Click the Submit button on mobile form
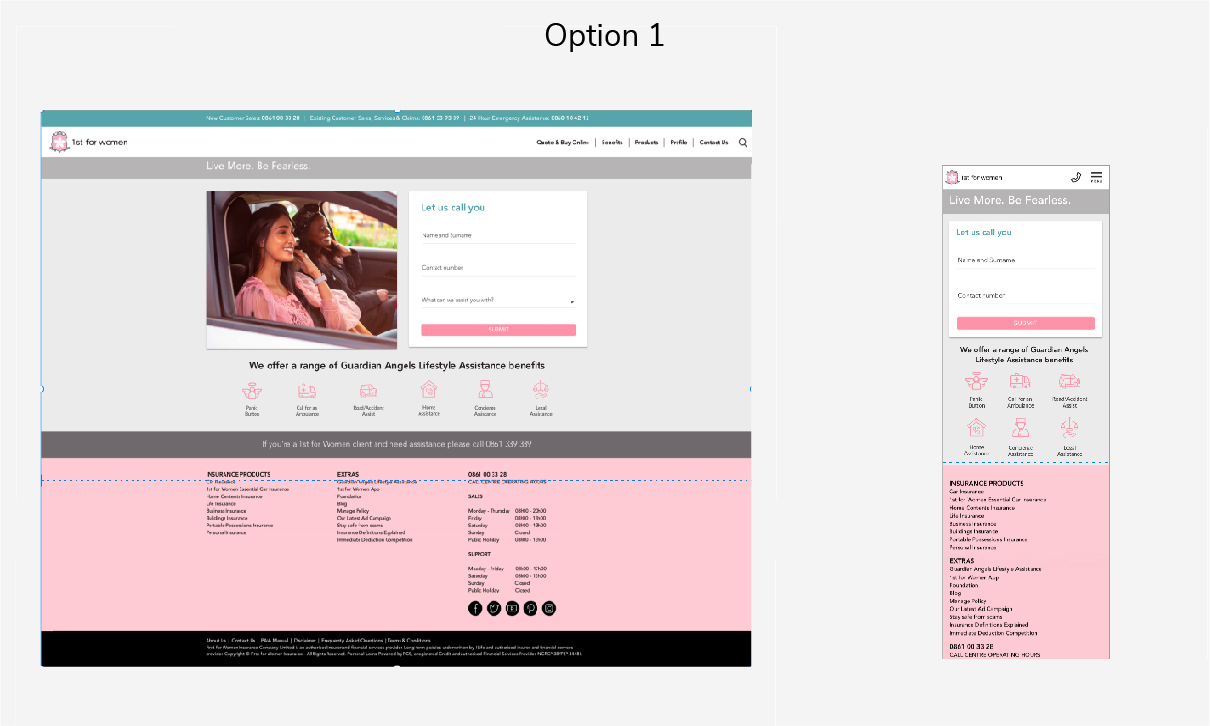Viewport: 1210px width, 726px height. pos(1026,323)
